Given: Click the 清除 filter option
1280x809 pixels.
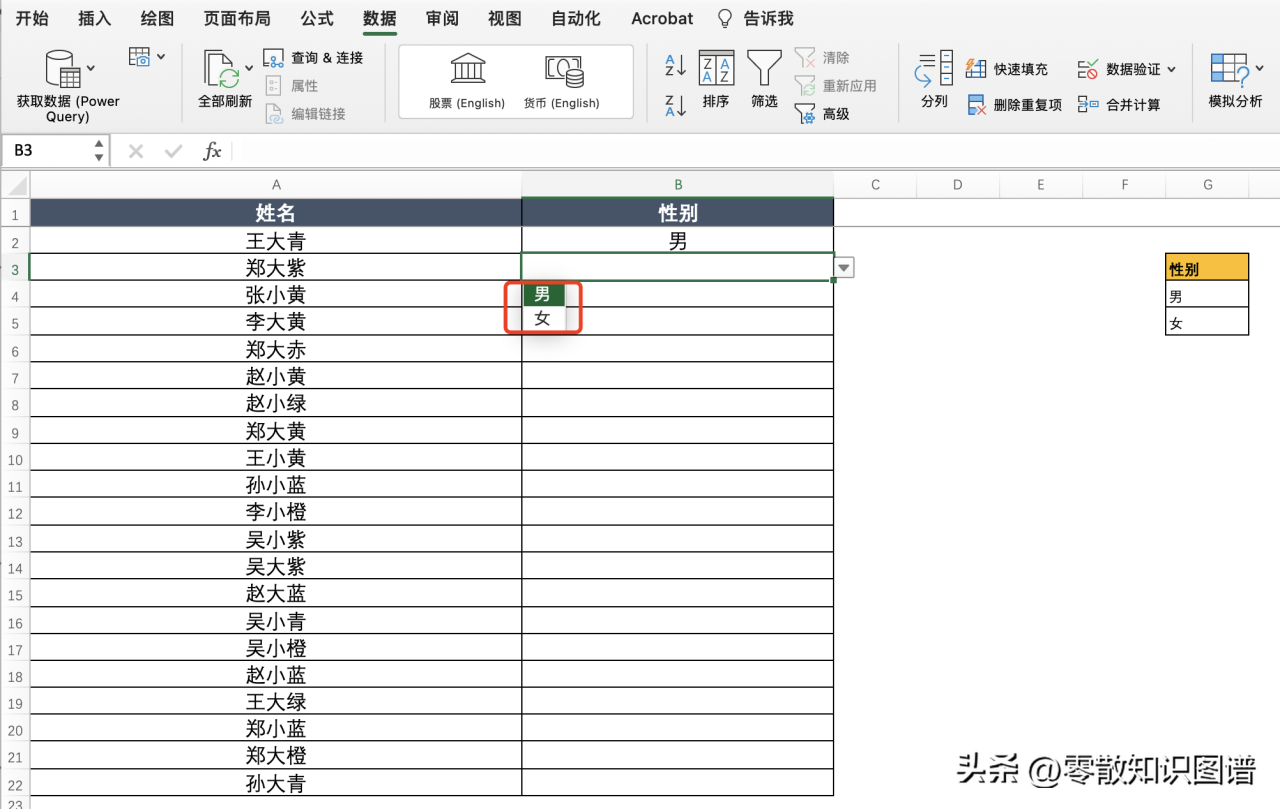Looking at the screenshot, I should pos(822,58).
